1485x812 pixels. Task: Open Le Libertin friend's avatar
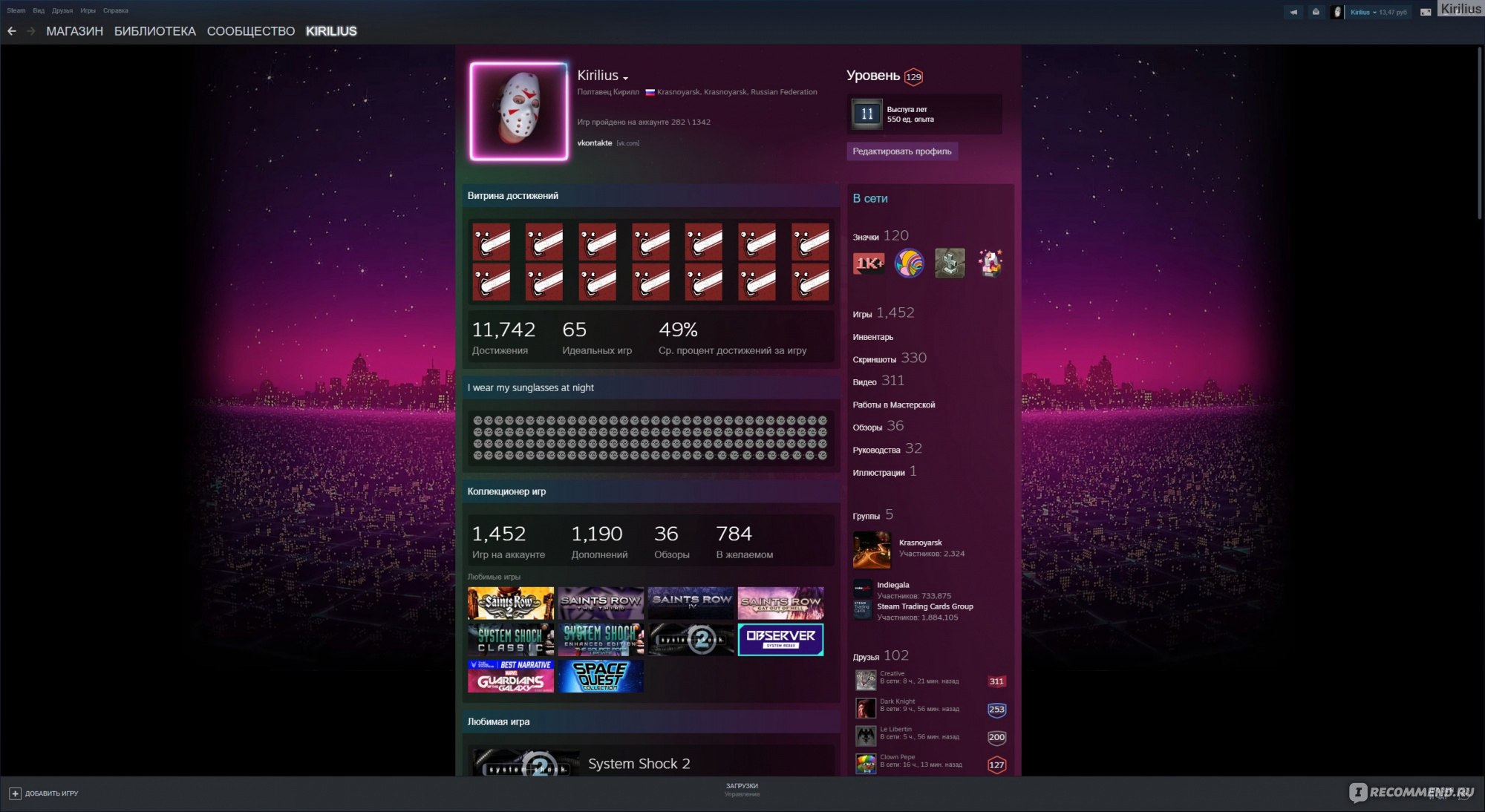click(865, 736)
